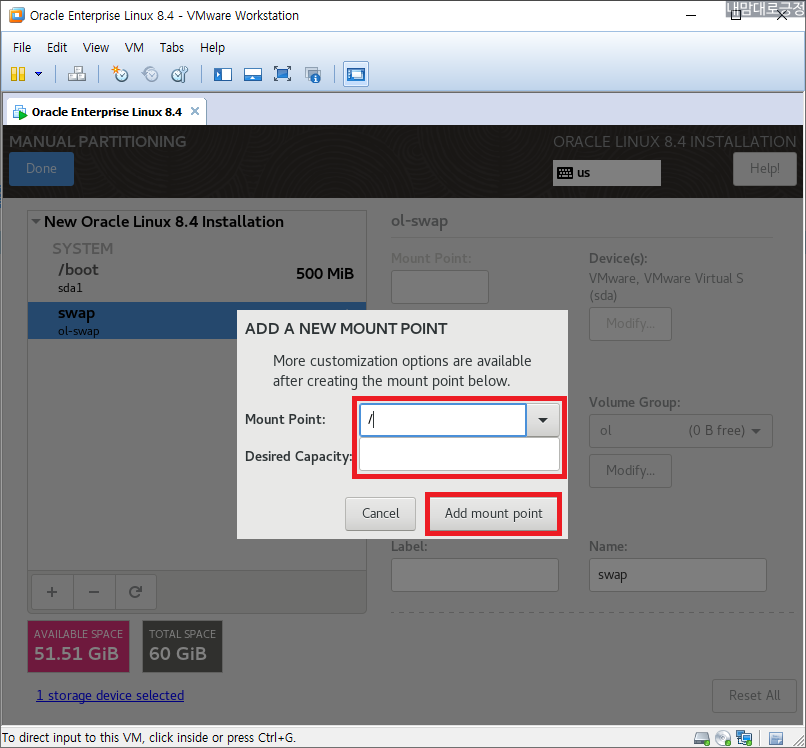Click the Label input field

pos(474,575)
